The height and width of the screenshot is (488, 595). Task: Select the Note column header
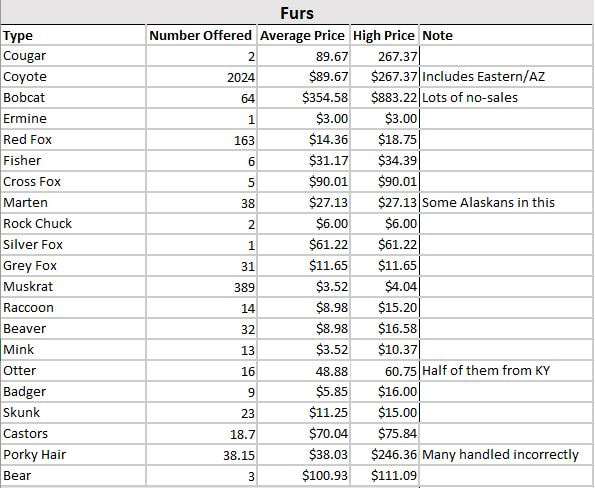[506, 35]
